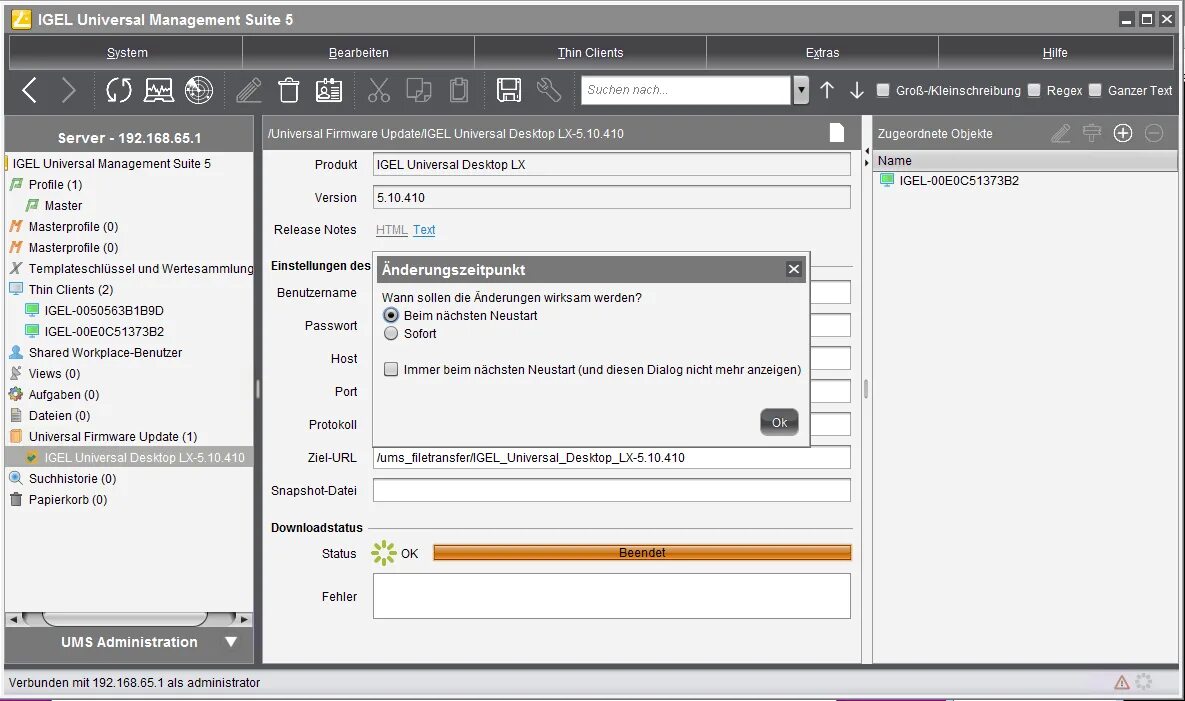
Task: Open the Extras menu
Action: tap(822, 52)
